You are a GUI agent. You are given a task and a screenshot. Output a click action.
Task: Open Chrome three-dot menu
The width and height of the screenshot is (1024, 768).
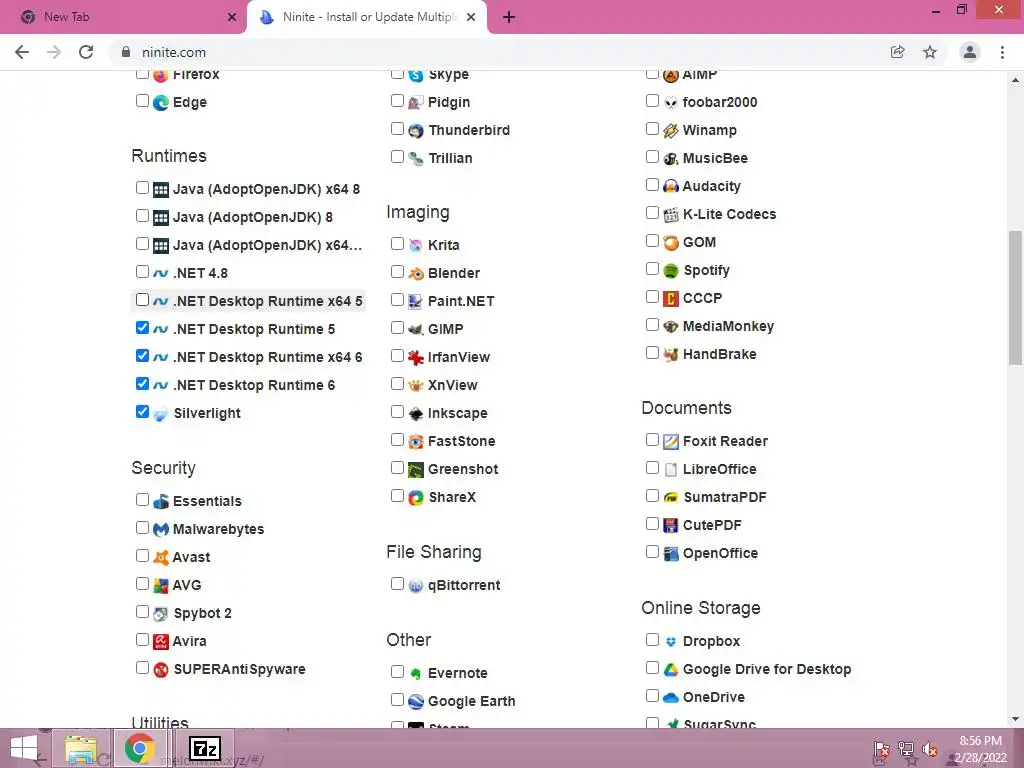pyautogui.click(x=1002, y=52)
